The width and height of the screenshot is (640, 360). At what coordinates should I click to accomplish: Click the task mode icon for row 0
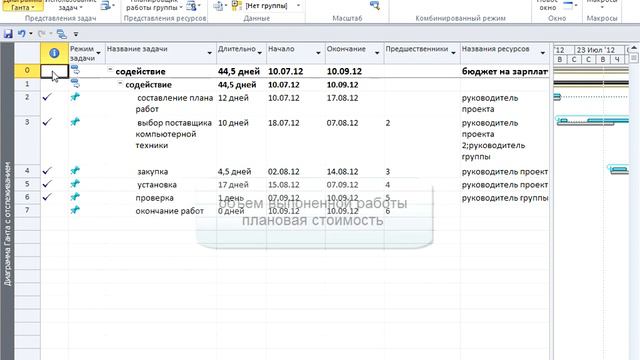click(75, 70)
